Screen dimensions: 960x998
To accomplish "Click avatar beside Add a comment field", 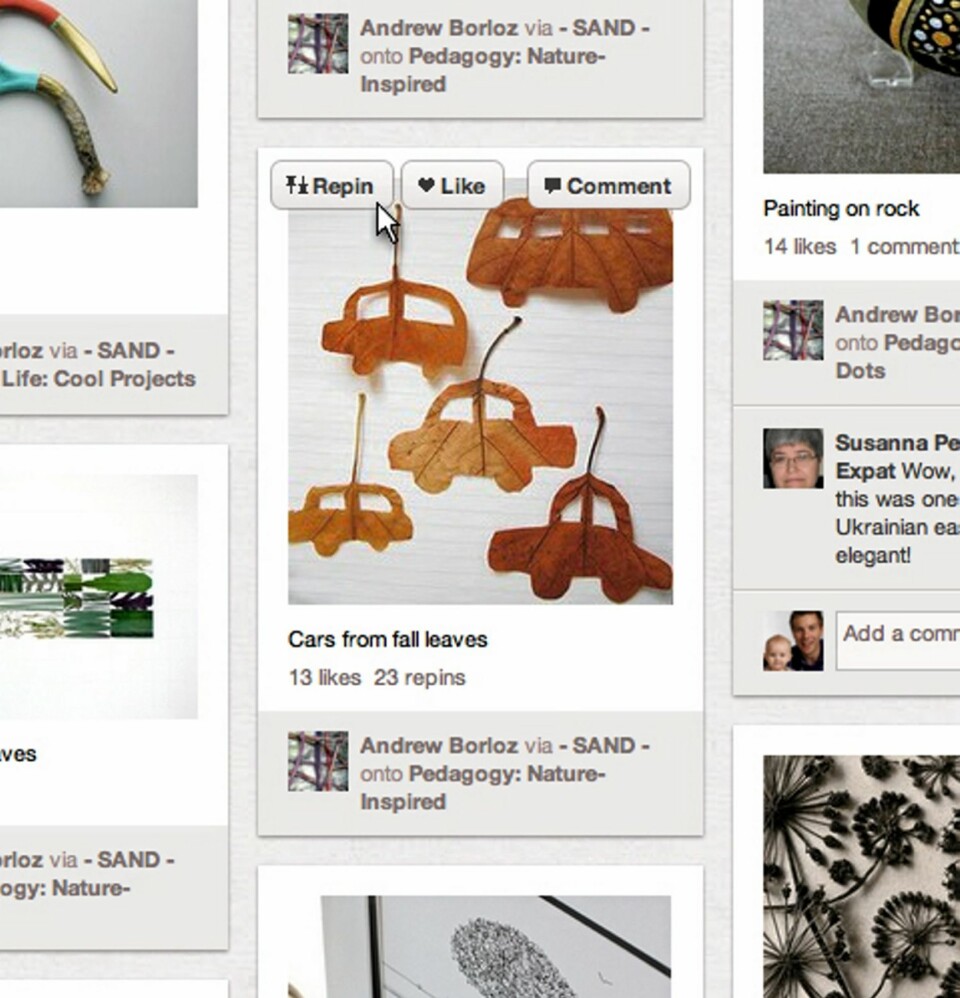I will point(793,641).
